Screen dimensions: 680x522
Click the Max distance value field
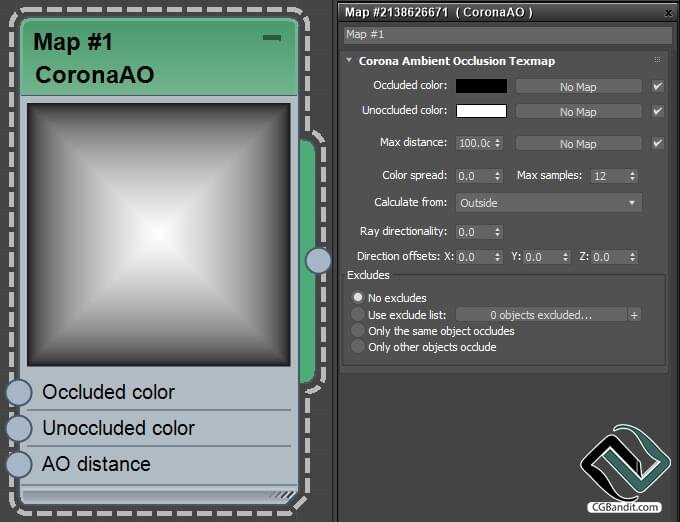pos(474,143)
